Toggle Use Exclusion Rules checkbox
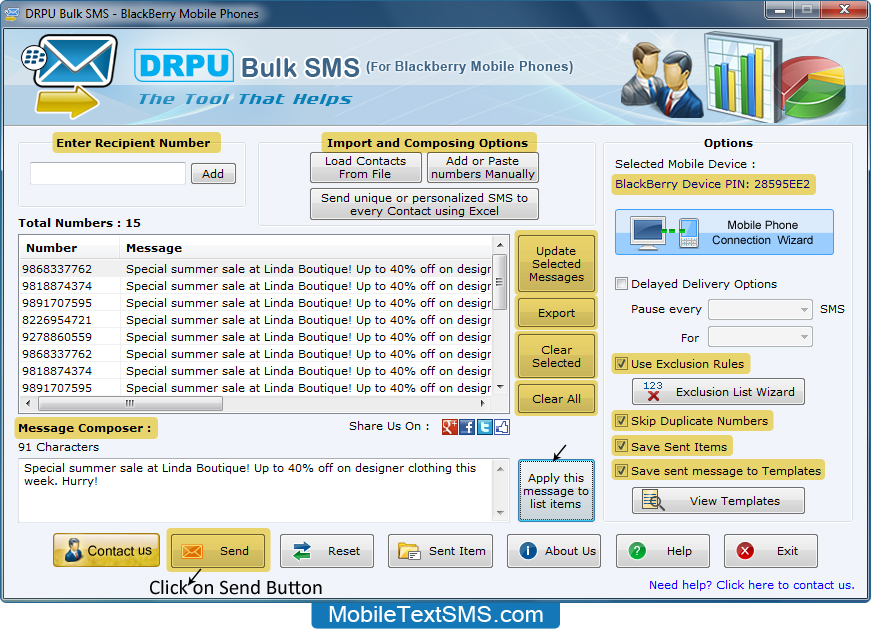This screenshot has width=871, height=629. tap(622, 364)
